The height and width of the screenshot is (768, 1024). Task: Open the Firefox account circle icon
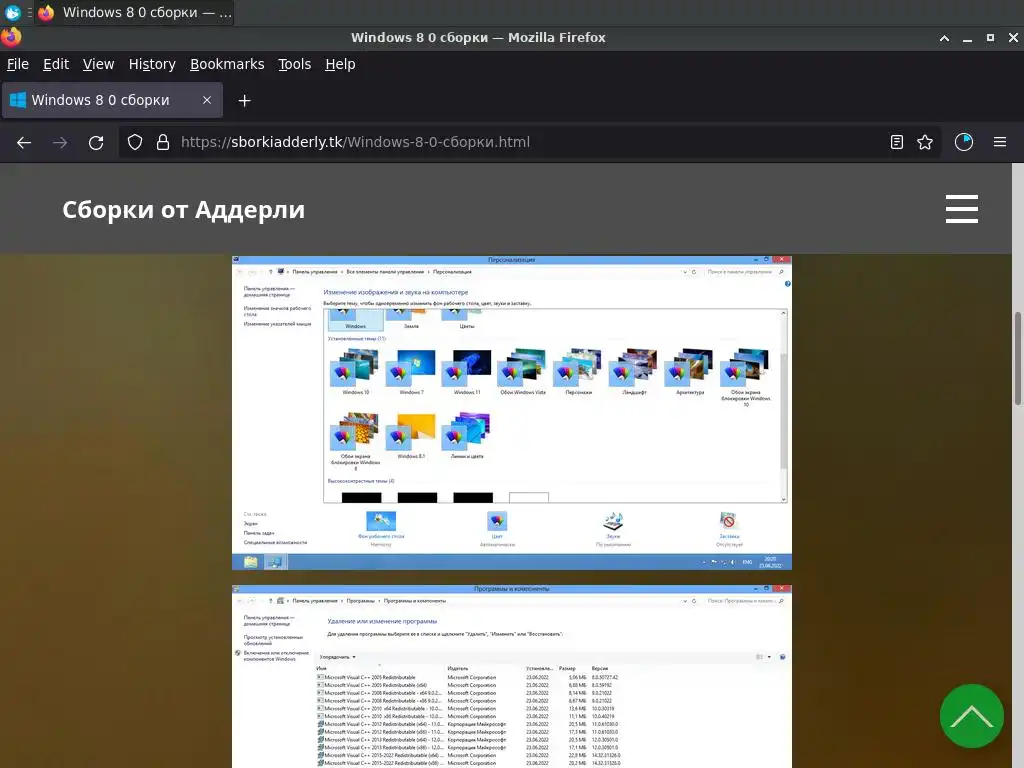point(964,142)
